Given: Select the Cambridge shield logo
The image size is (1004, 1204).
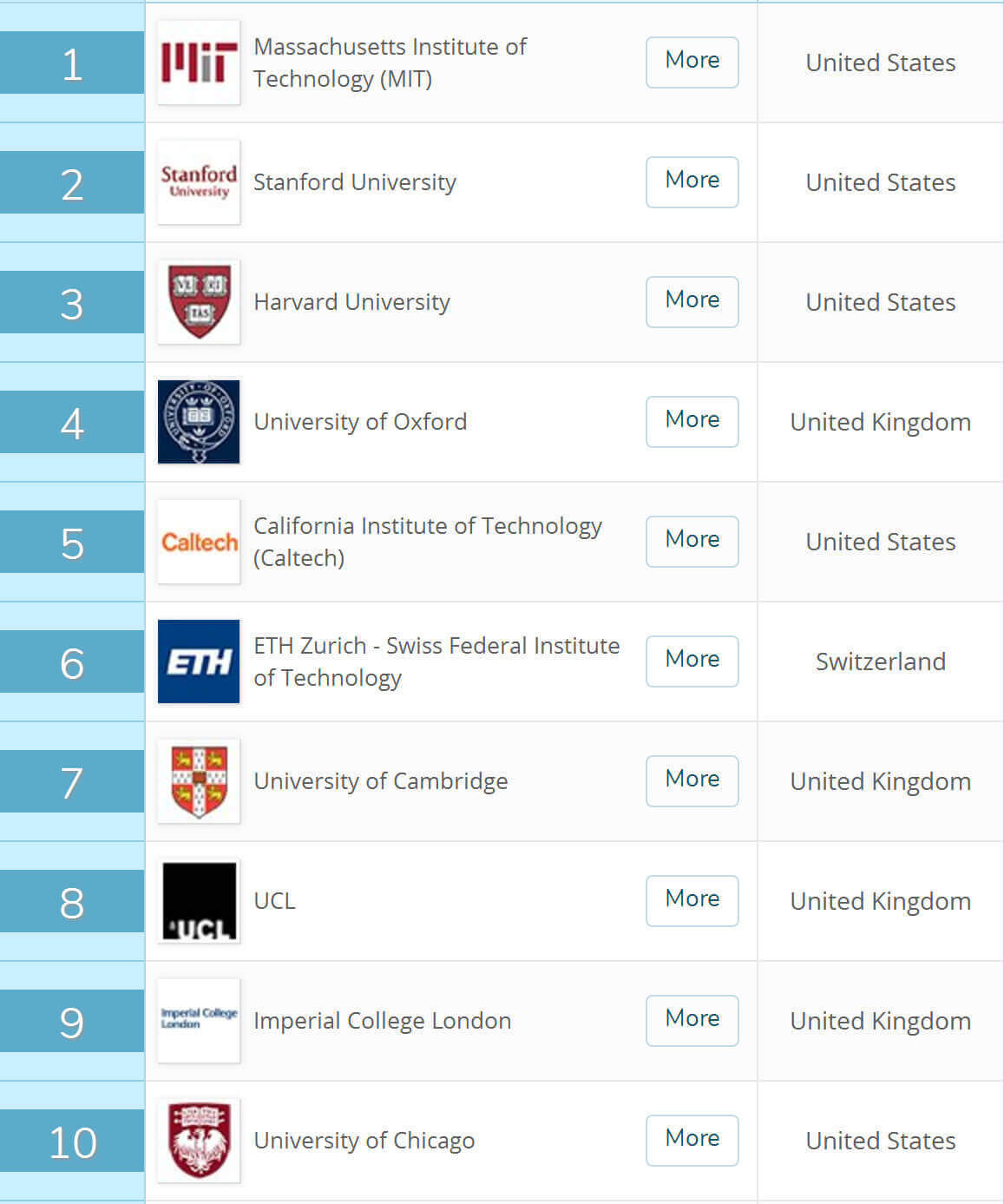Looking at the screenshot, I should [199, 781].
